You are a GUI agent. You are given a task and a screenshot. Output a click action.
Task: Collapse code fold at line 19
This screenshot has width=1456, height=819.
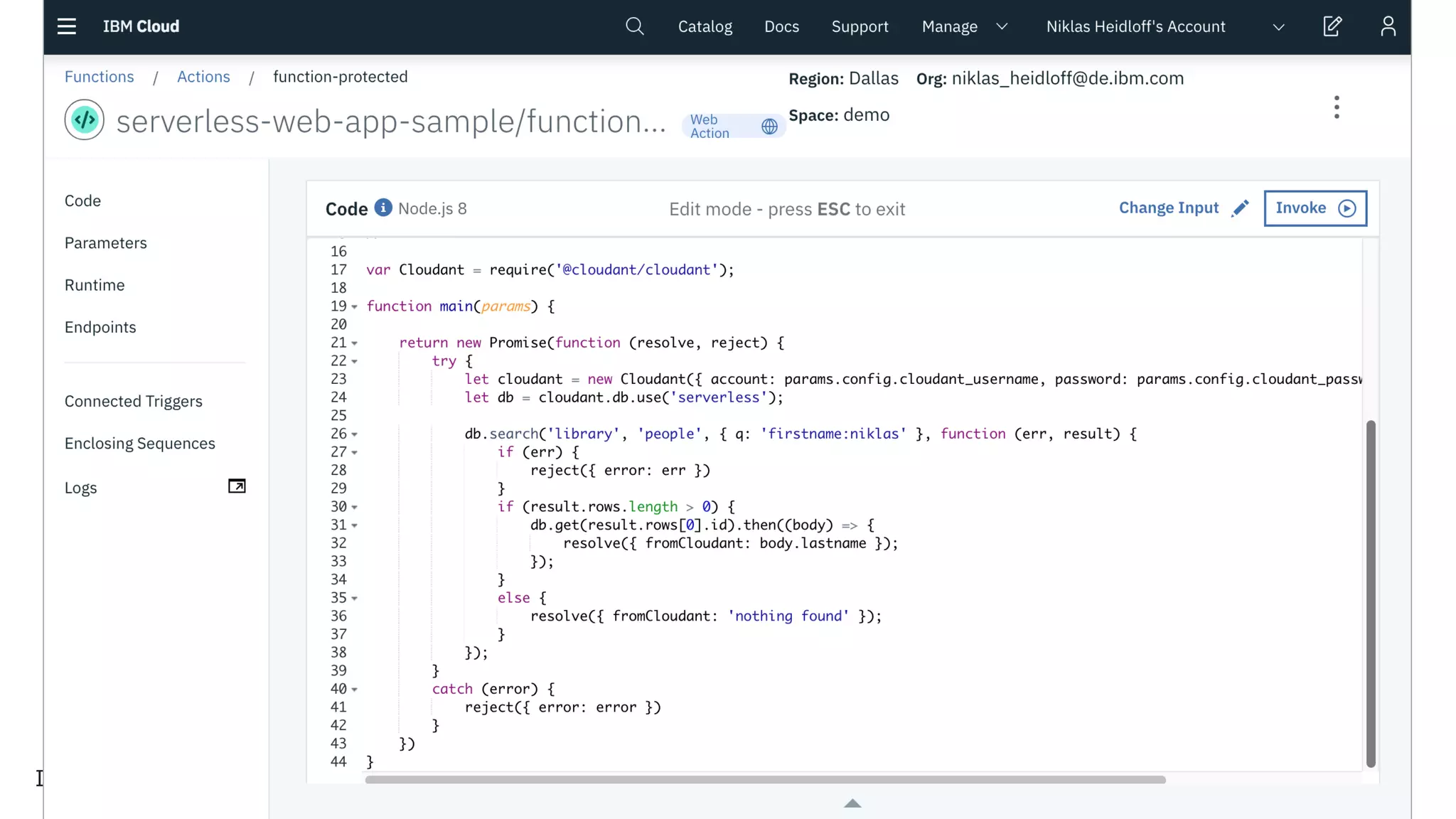(x=354, y=307)
